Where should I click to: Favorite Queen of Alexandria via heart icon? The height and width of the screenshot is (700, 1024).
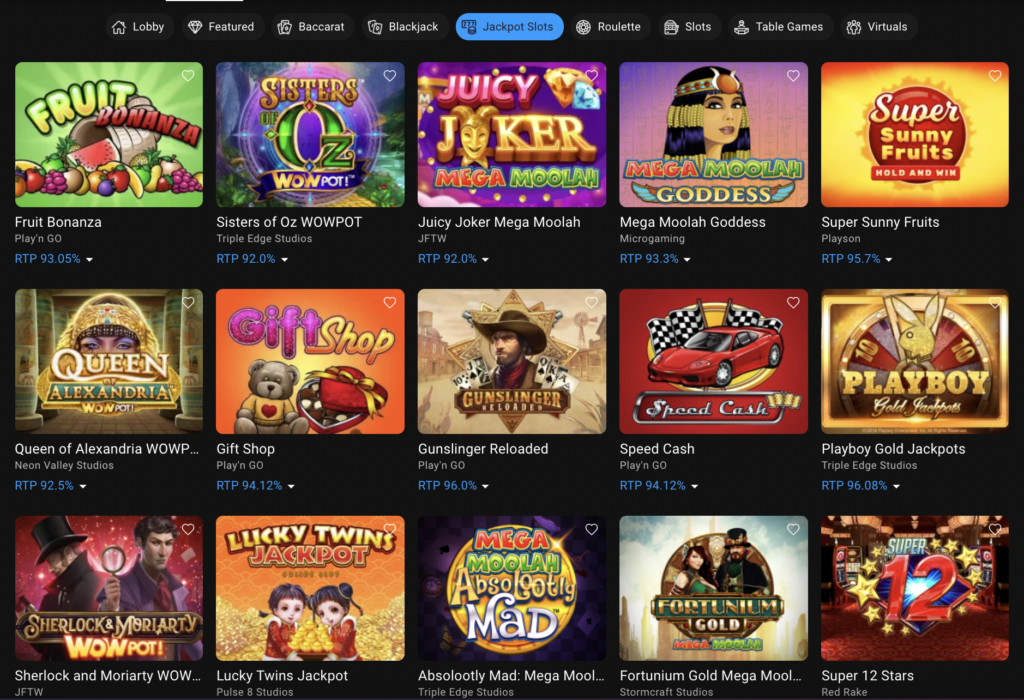[188, 302]
